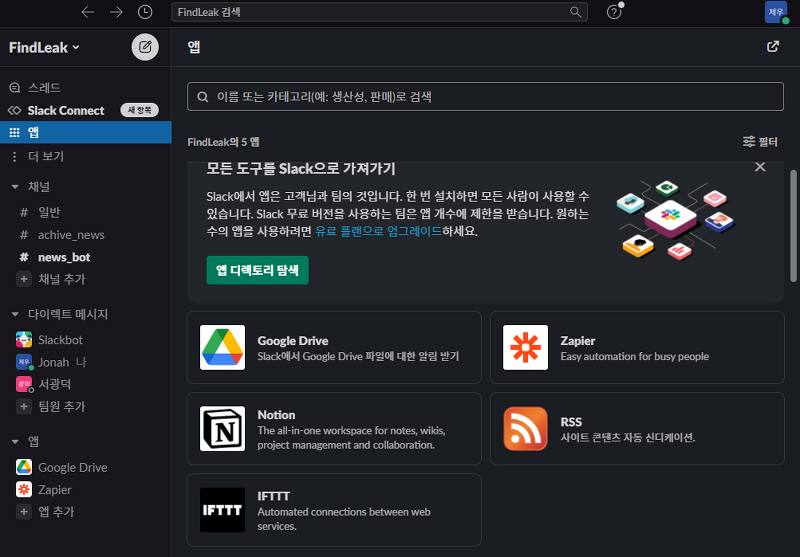Open Google Drive app in sidebar

86,467
